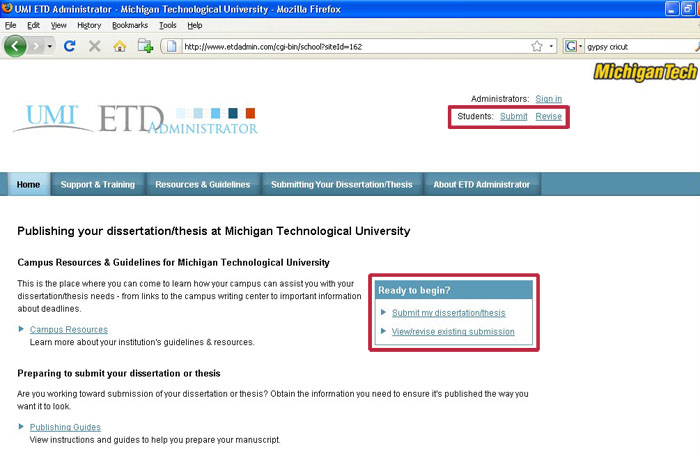The width and height of the screenshot is (700, 456).
Task: Click the Administrators Sign in link
Action: click(549, 99)
